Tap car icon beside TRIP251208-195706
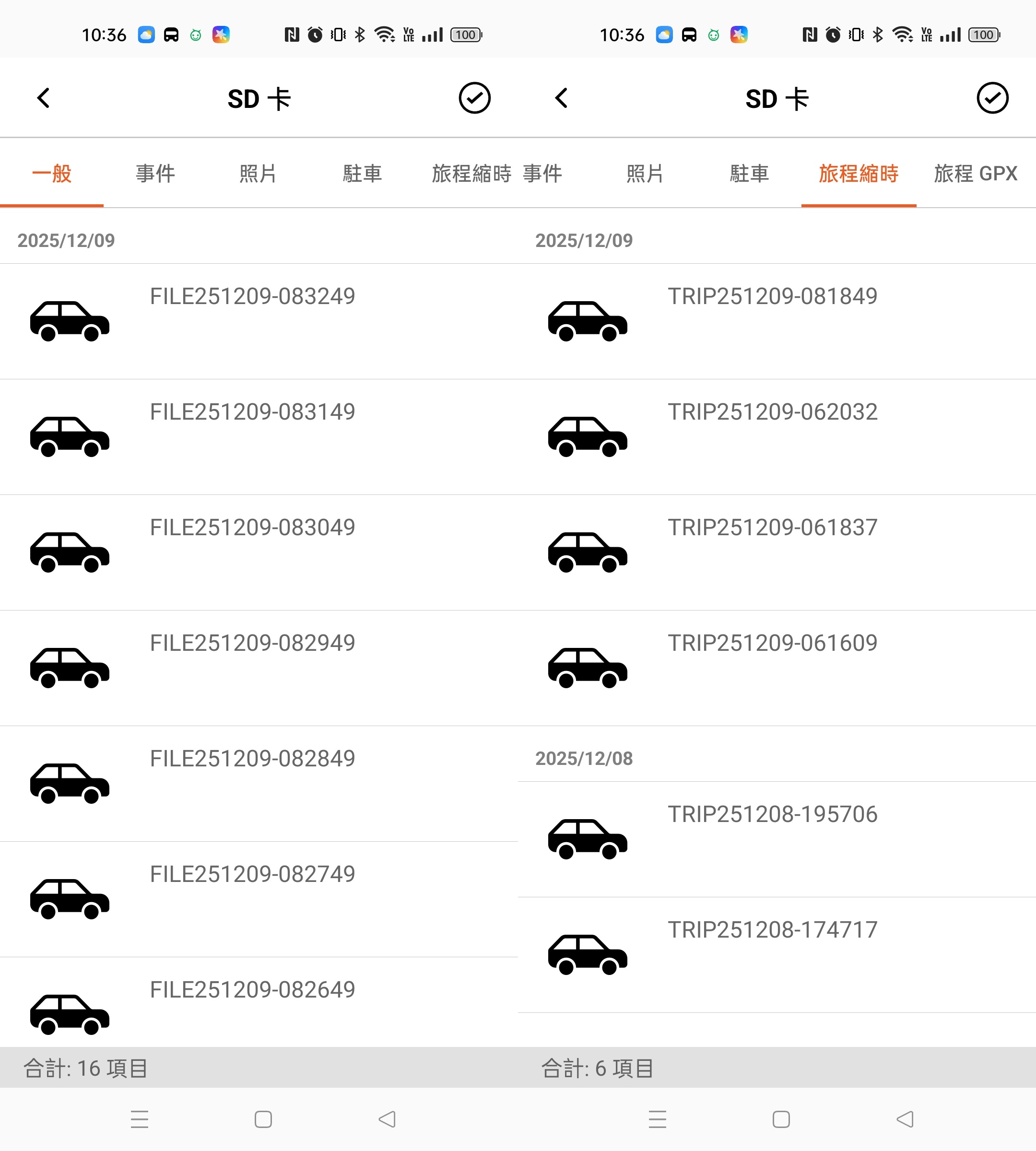The image size is (1036, 1151). click(588, 839)
